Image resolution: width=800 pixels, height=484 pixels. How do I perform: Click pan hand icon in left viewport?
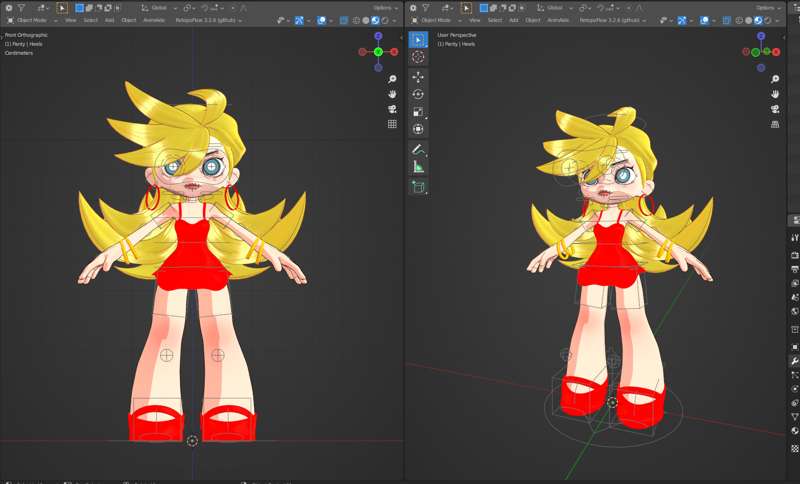pyautogui.click(x=392, y=94)
